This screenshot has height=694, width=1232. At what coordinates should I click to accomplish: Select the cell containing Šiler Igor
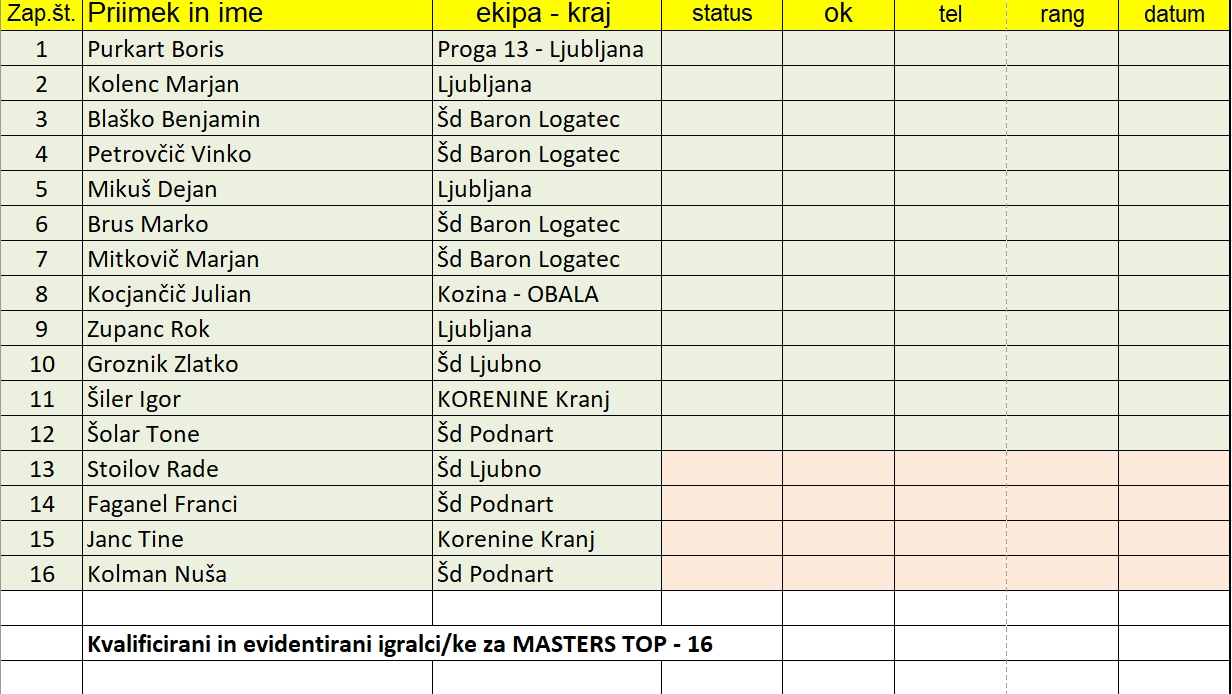pos(257,399)
